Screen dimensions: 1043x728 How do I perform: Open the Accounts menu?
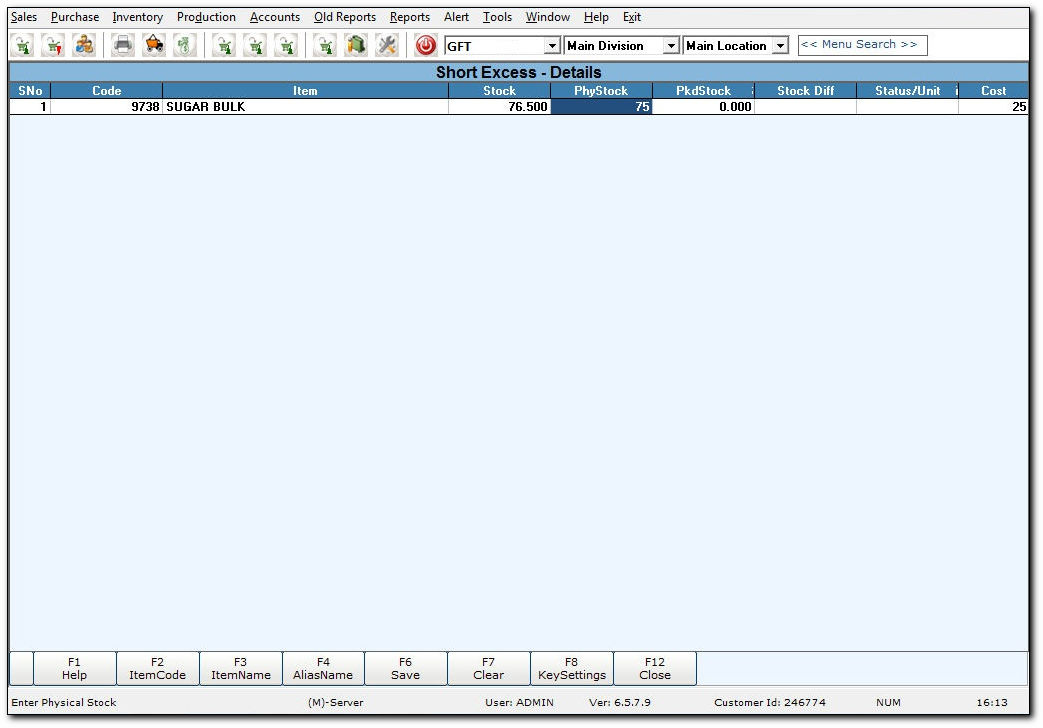(275, 17)
